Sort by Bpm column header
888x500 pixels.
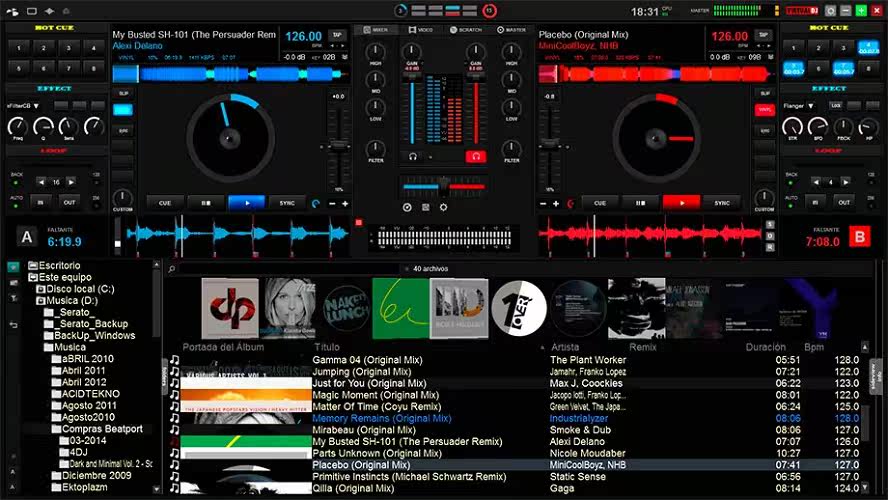tap(814, 347)
